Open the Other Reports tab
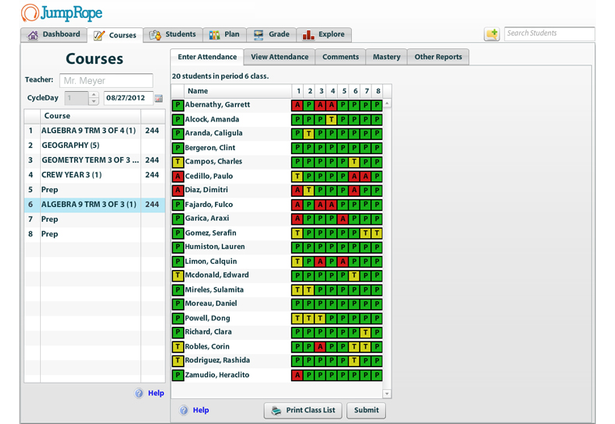 [438, 57]
